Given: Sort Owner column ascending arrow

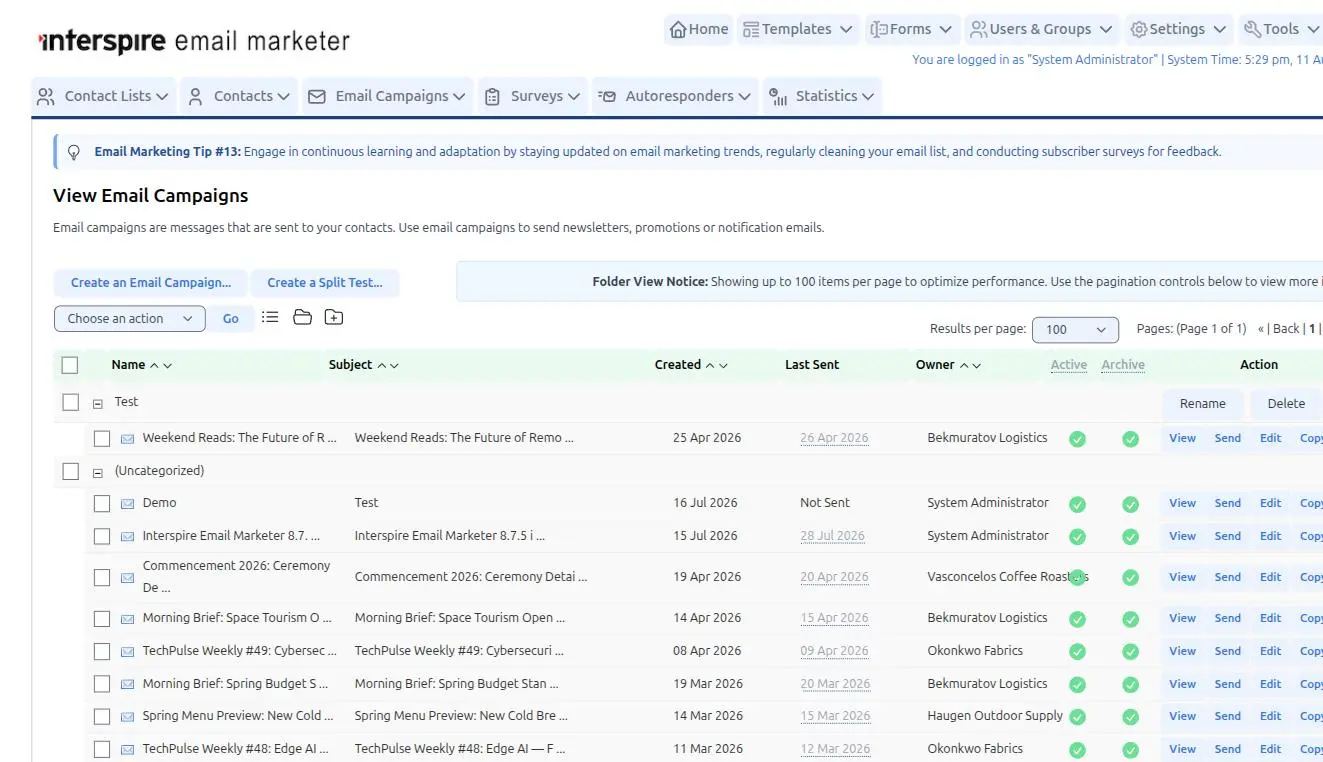Looking at the screenshot, I should click(x=964, y=365).
